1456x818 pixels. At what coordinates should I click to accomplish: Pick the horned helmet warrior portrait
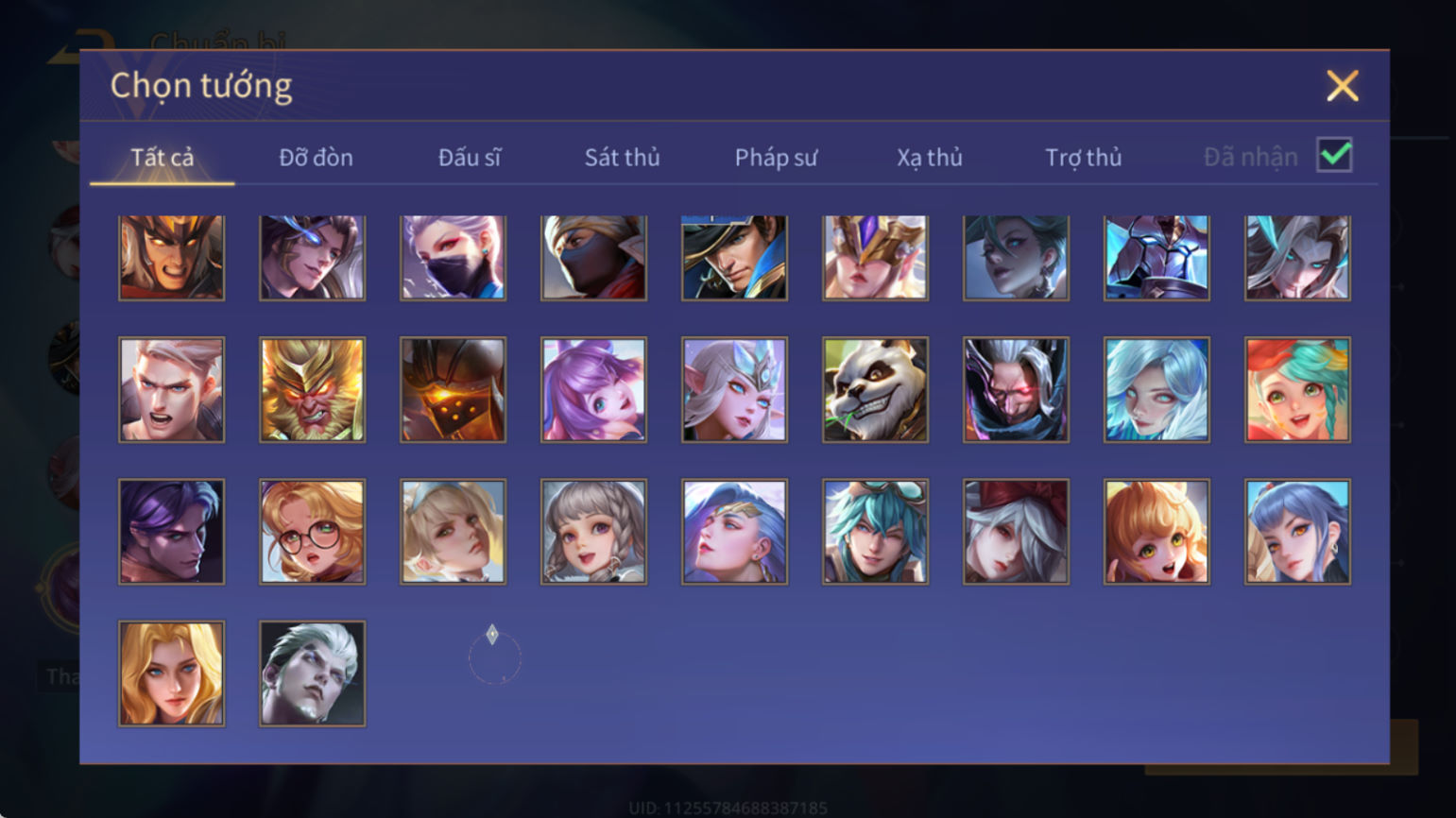(x=171, y=258)
